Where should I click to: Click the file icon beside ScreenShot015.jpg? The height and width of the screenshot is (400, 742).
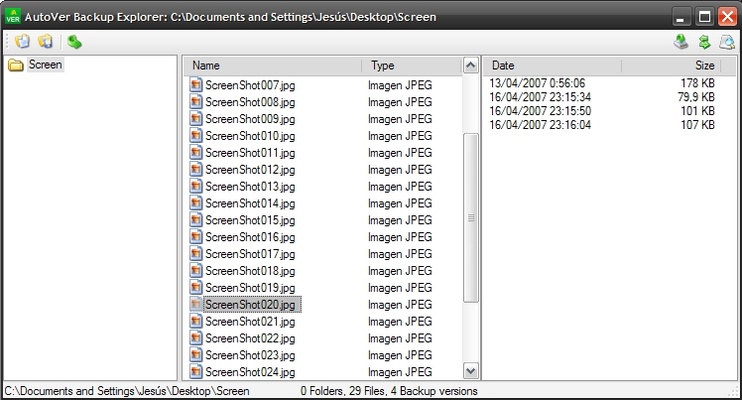tap(196, 220)
